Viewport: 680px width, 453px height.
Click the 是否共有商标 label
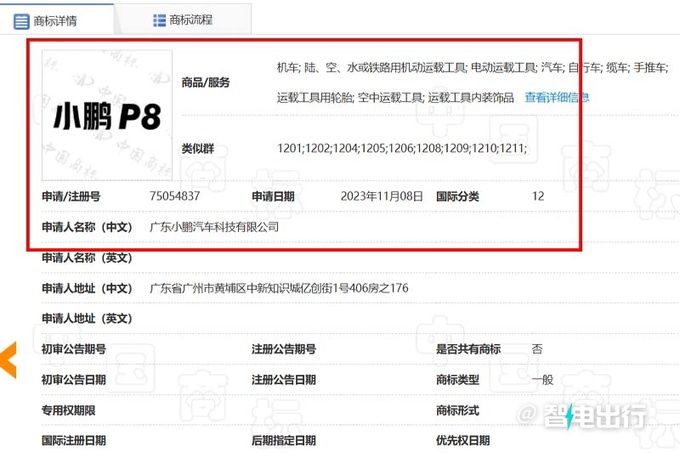point(468,349)
